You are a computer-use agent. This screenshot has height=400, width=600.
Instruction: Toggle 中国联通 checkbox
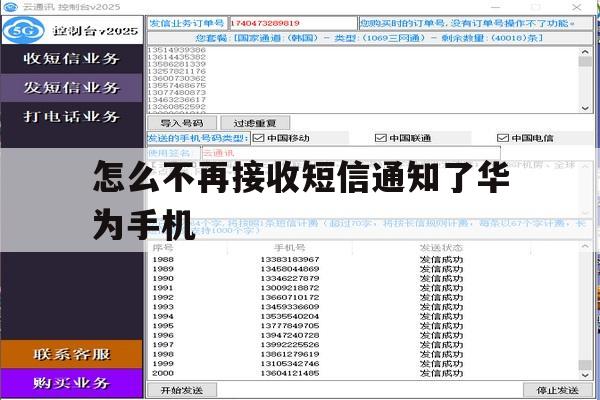pos(380,138)
